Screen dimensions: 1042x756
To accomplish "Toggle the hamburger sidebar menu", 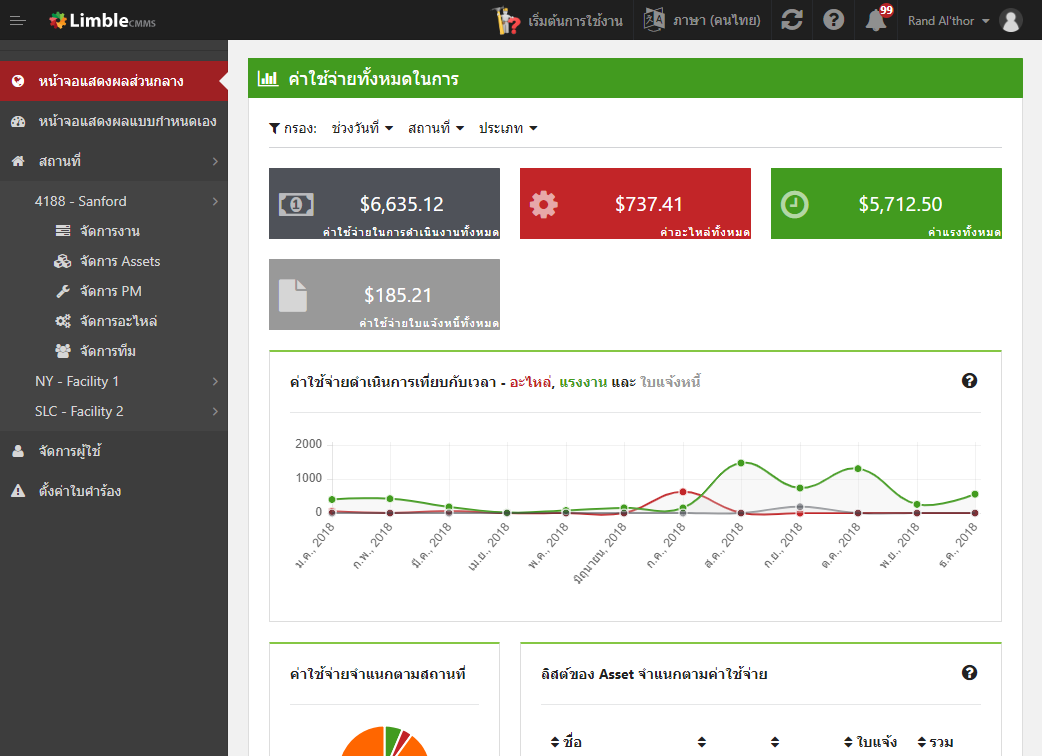I will click(x=18, y=21).
